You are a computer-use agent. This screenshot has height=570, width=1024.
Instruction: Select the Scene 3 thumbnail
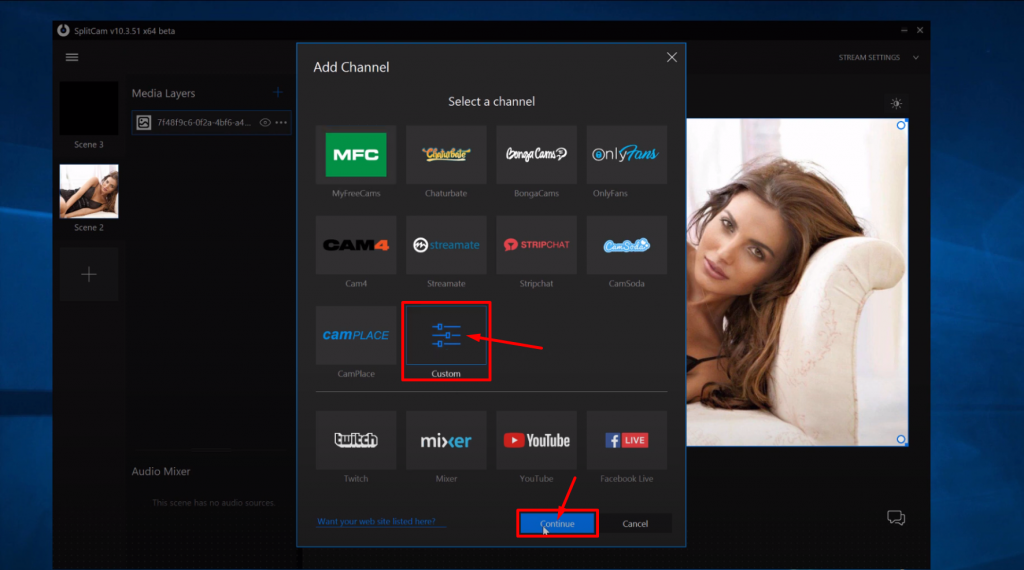click(89, 108)
